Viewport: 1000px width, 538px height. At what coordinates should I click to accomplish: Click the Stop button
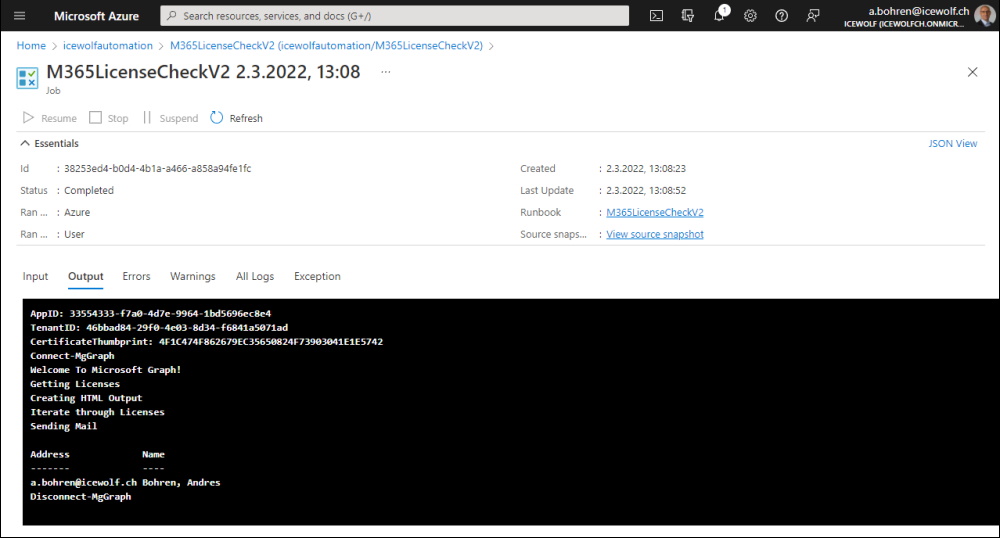pos(108,118)
